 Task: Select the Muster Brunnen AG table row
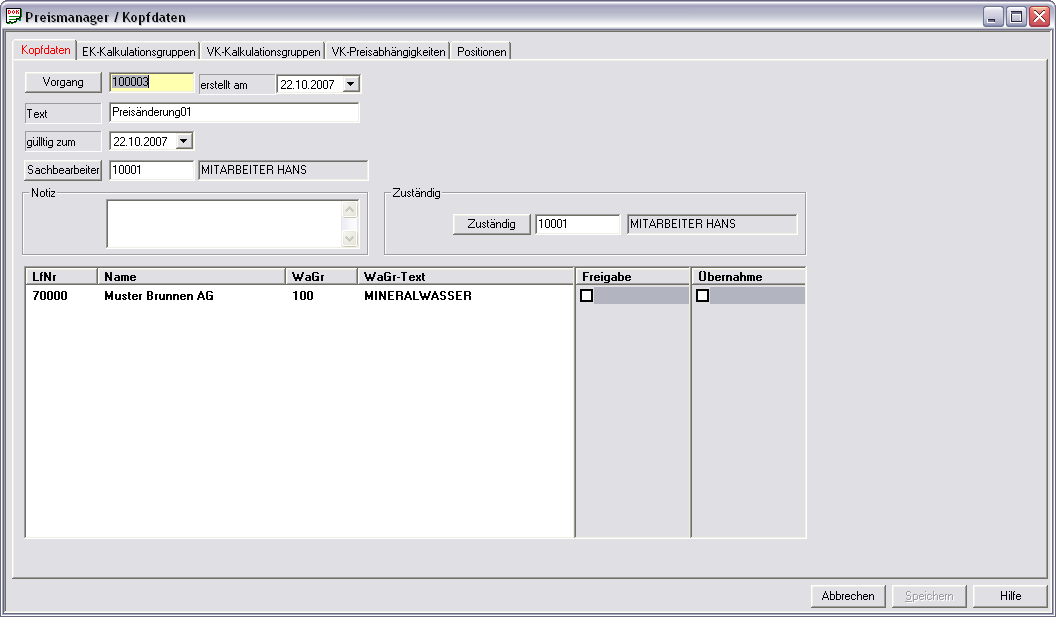pos(158,296)
